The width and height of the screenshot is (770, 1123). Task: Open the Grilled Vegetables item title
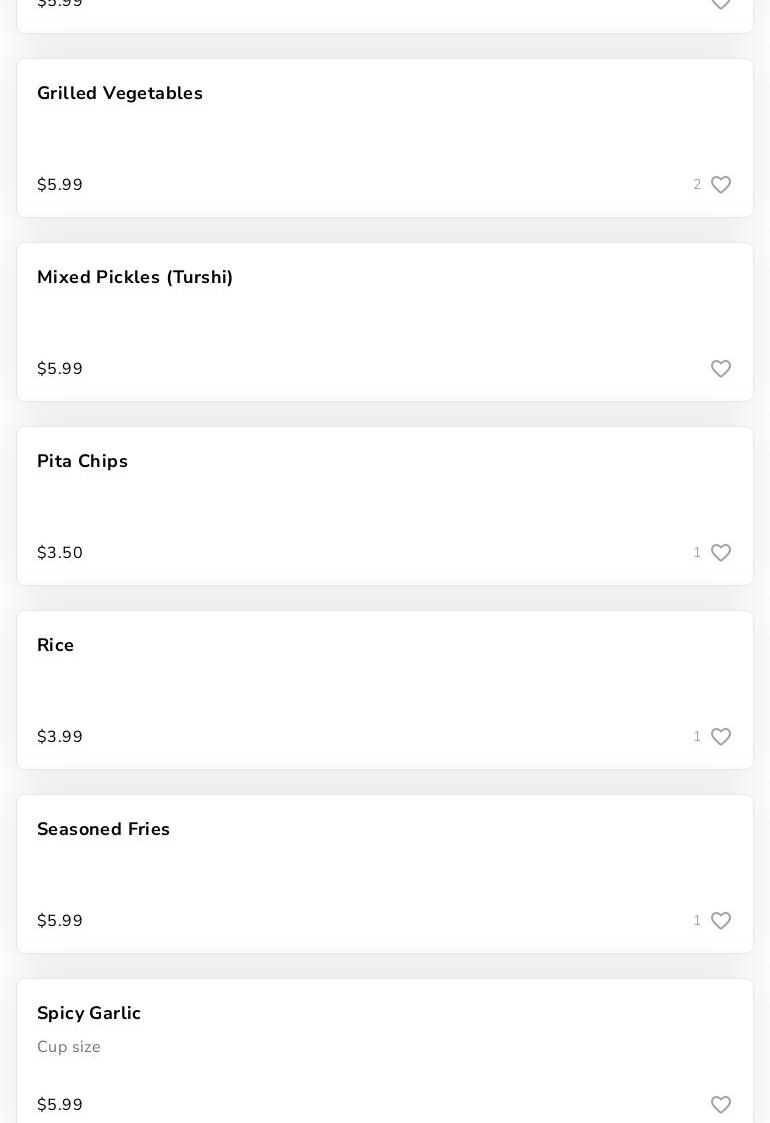click(x=120, y=93)
